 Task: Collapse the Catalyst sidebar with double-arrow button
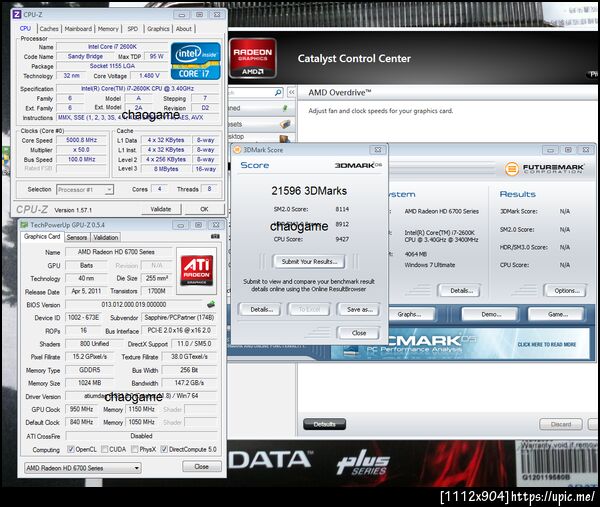tap(291, 92)
